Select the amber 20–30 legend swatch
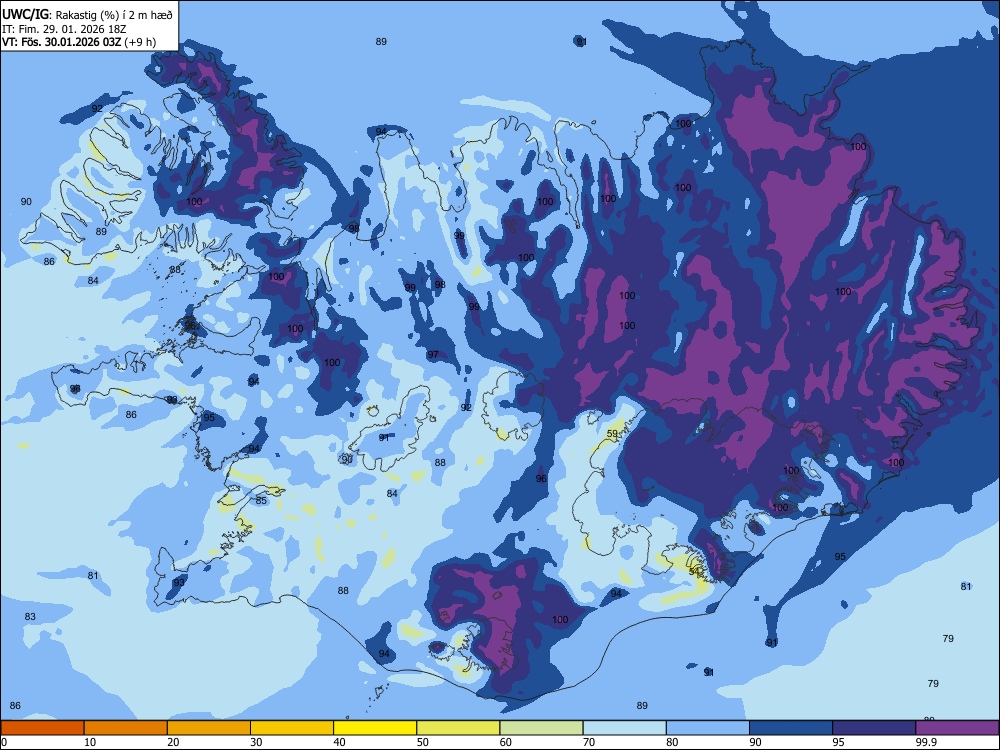Image resolution: width=1000 pixels, height=750 pixels. (209, 728)
